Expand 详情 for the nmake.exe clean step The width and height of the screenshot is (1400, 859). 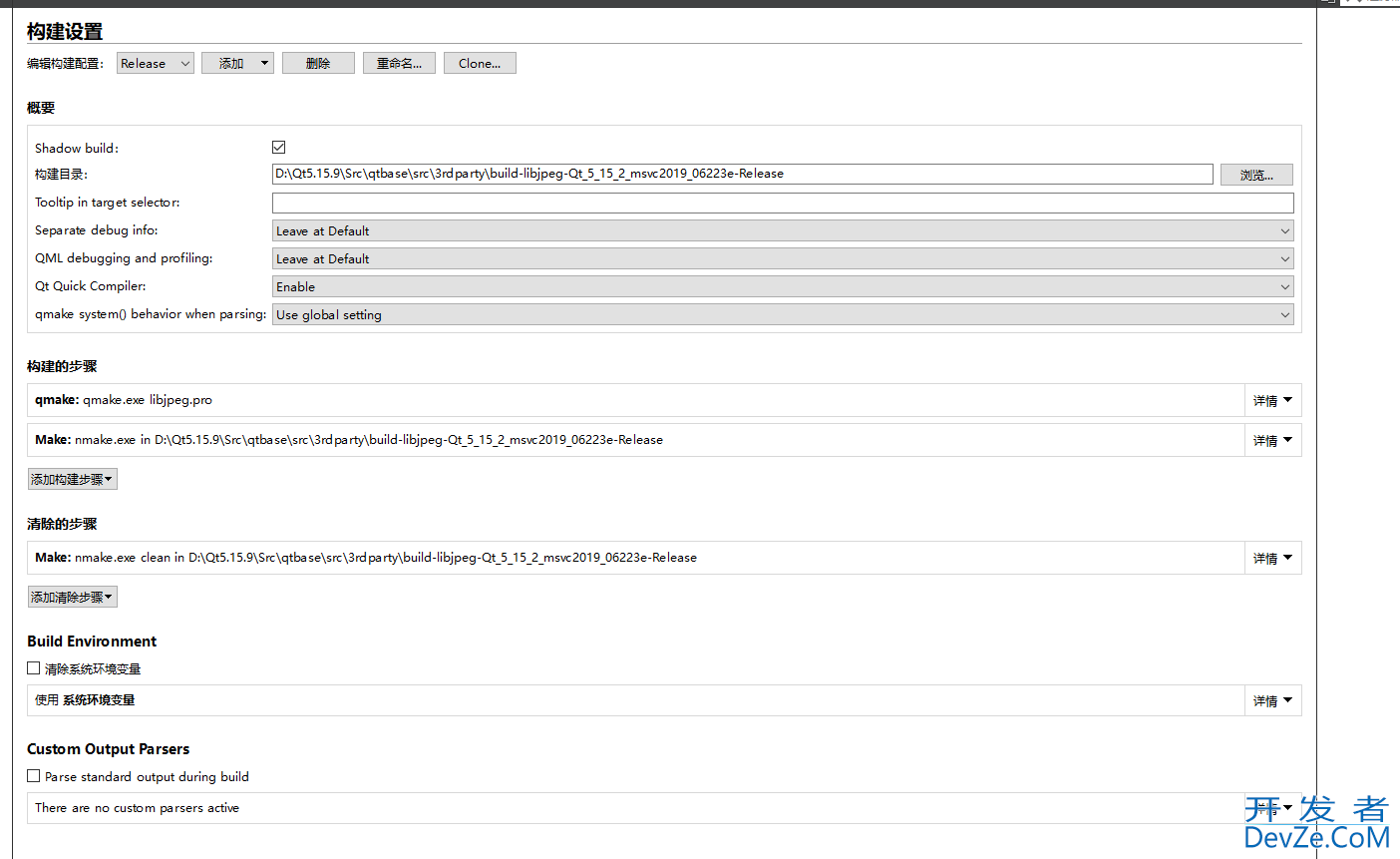[1272, 558]
